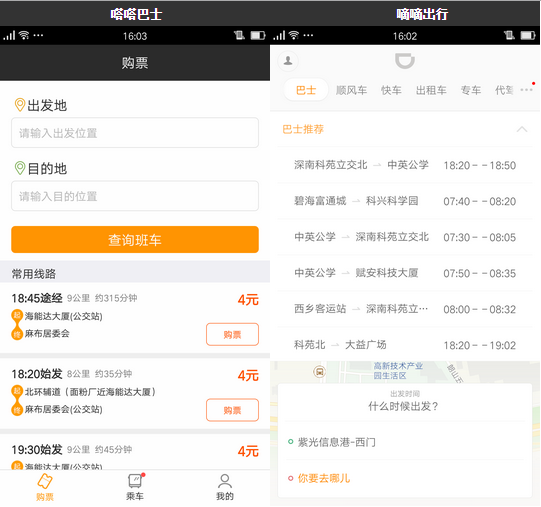Tap 什么时候出发？ to pick departure time
541x507 pixels.
pyautogui.click(x=404, y=406)
